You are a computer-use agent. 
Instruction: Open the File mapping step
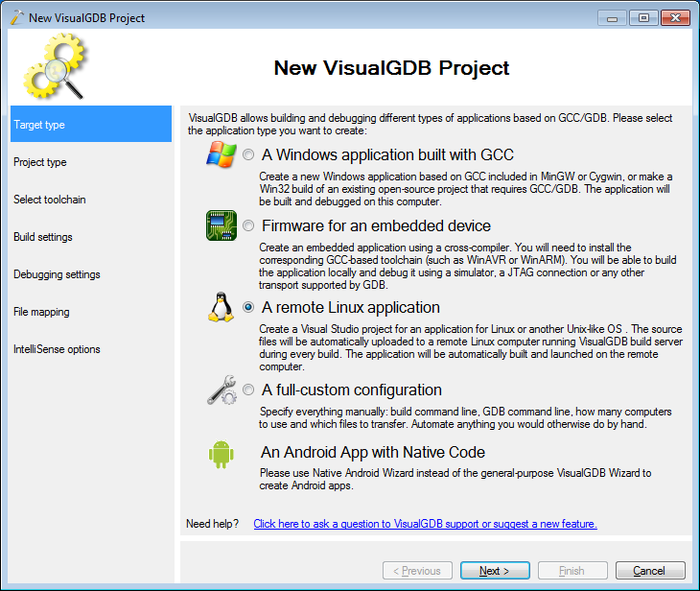(91, 312)
